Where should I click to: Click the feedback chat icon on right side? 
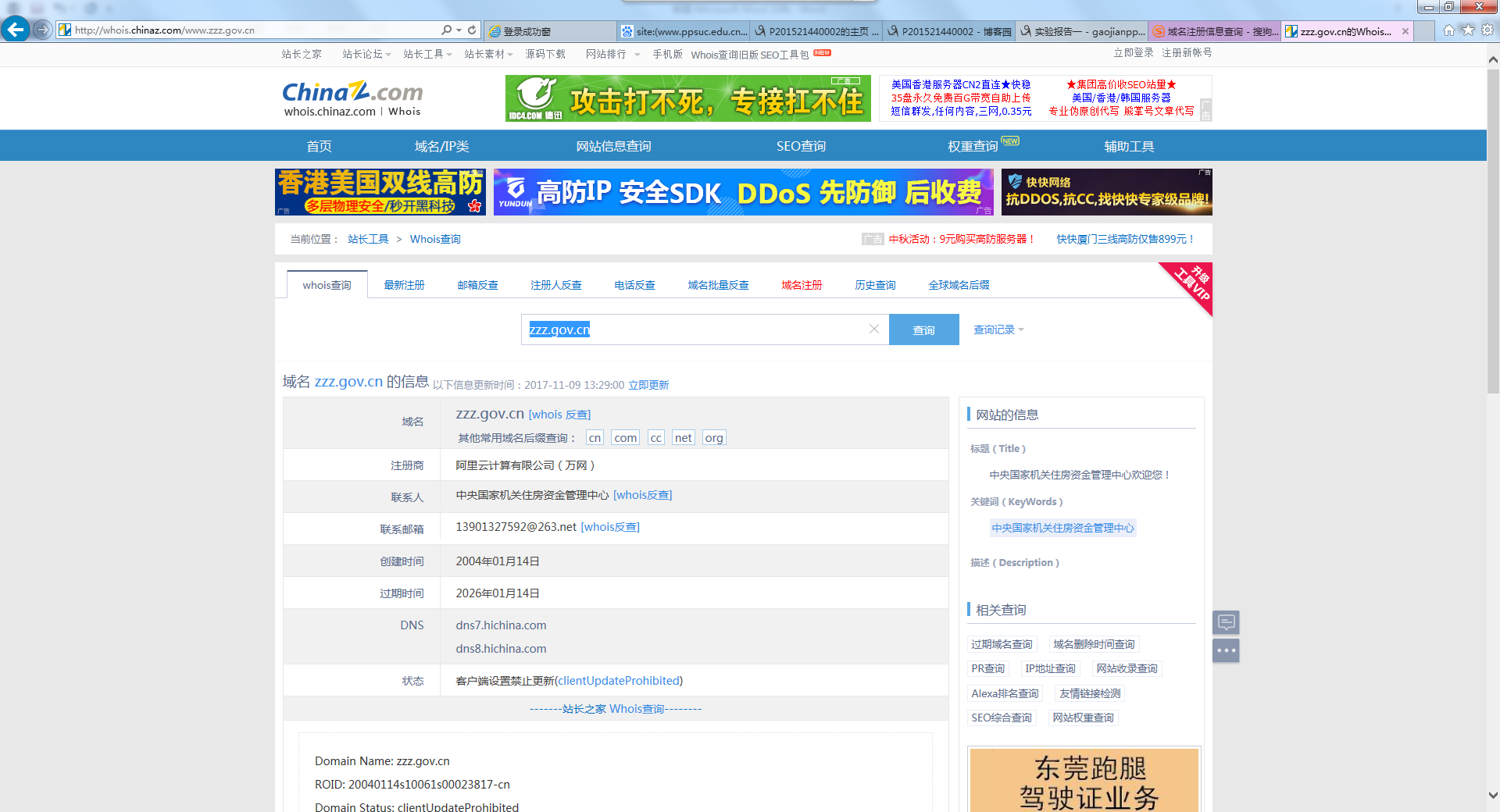pos(1226,622)
